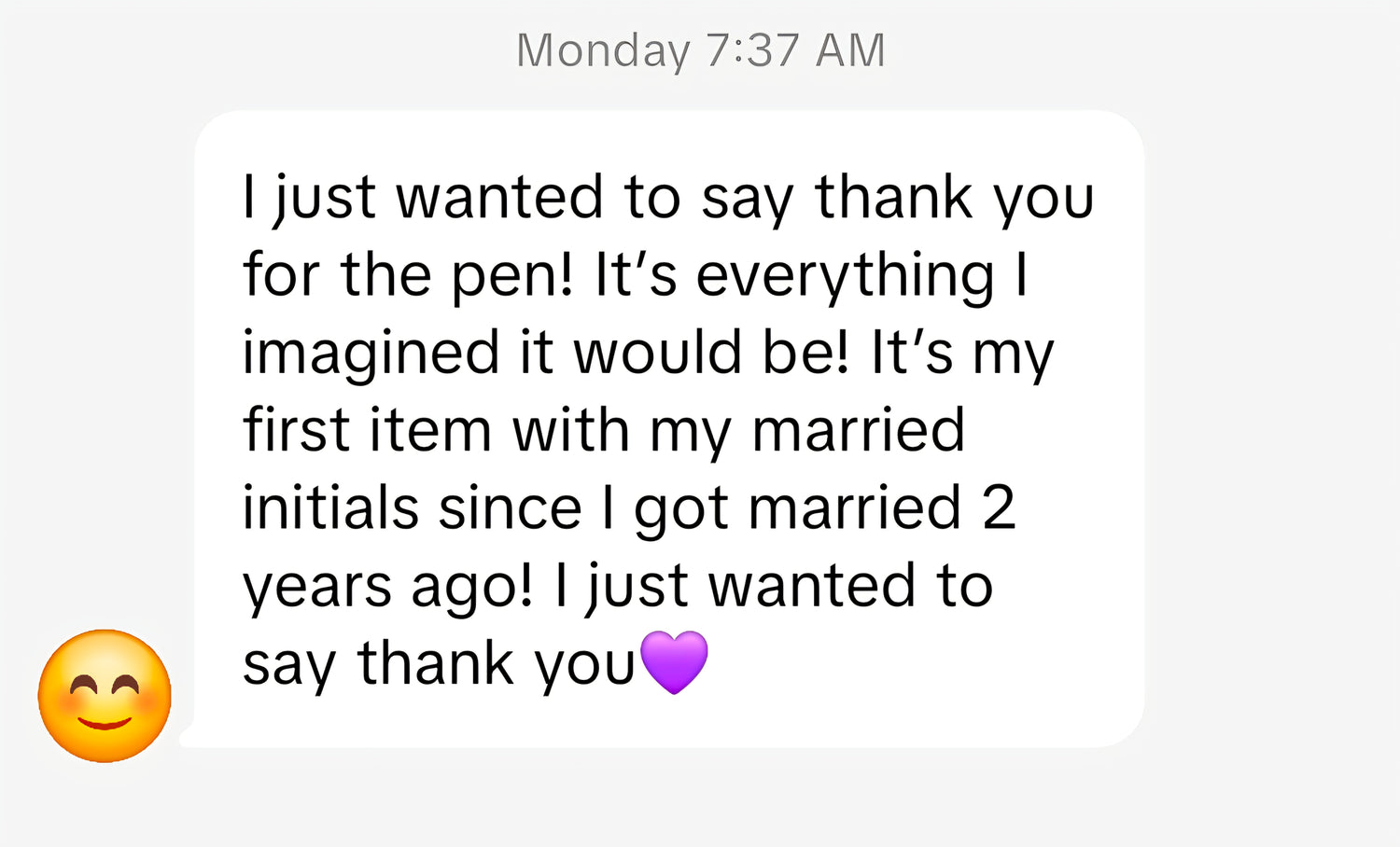
Task: Tap the word "first" in the message
Action: pos(296,431)
